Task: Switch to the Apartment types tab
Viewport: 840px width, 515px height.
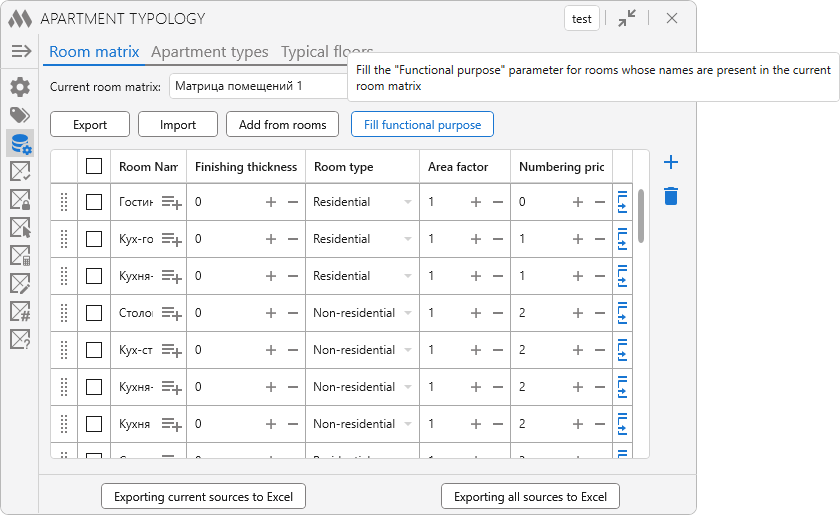Action: click(209, 52)
